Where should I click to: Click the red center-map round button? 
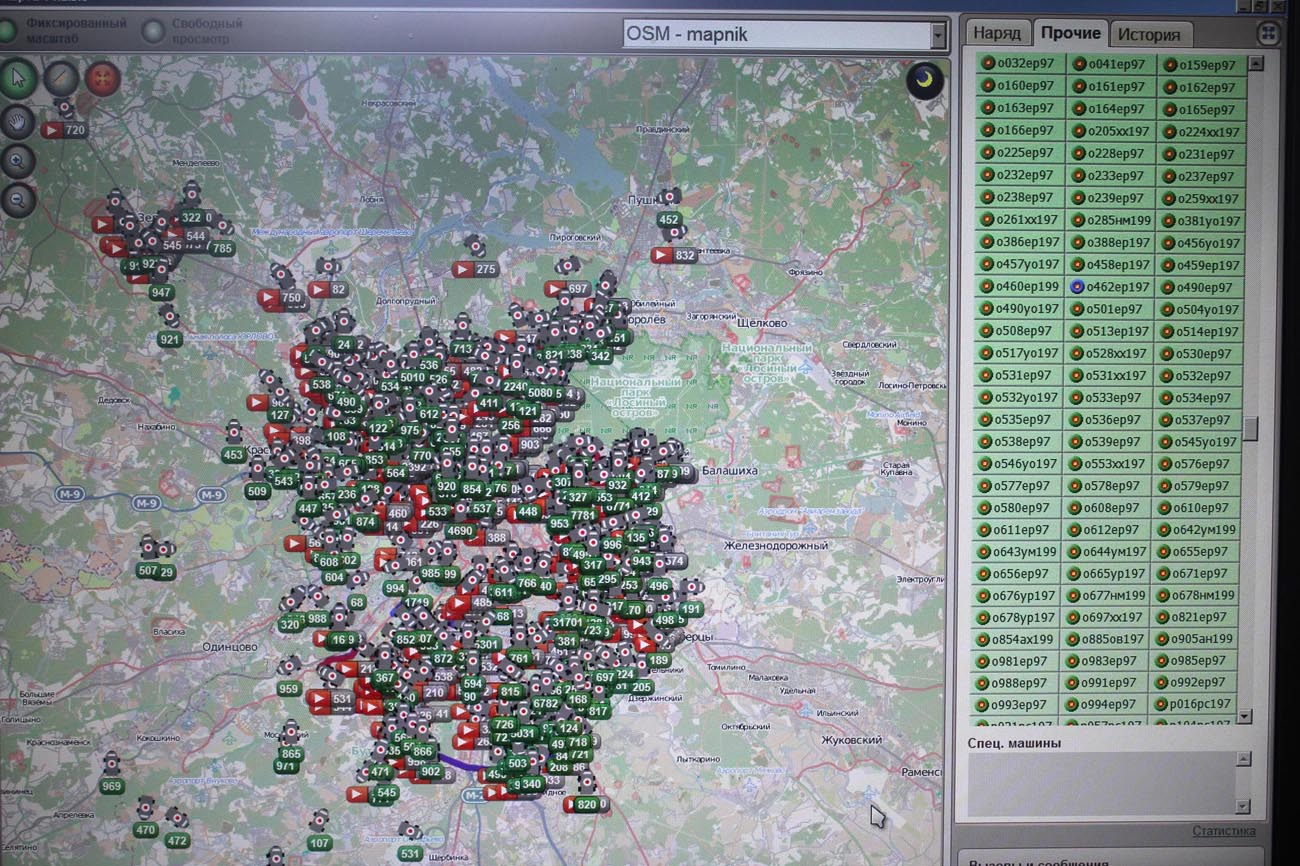pyautogui.click(x=102, y=78)
